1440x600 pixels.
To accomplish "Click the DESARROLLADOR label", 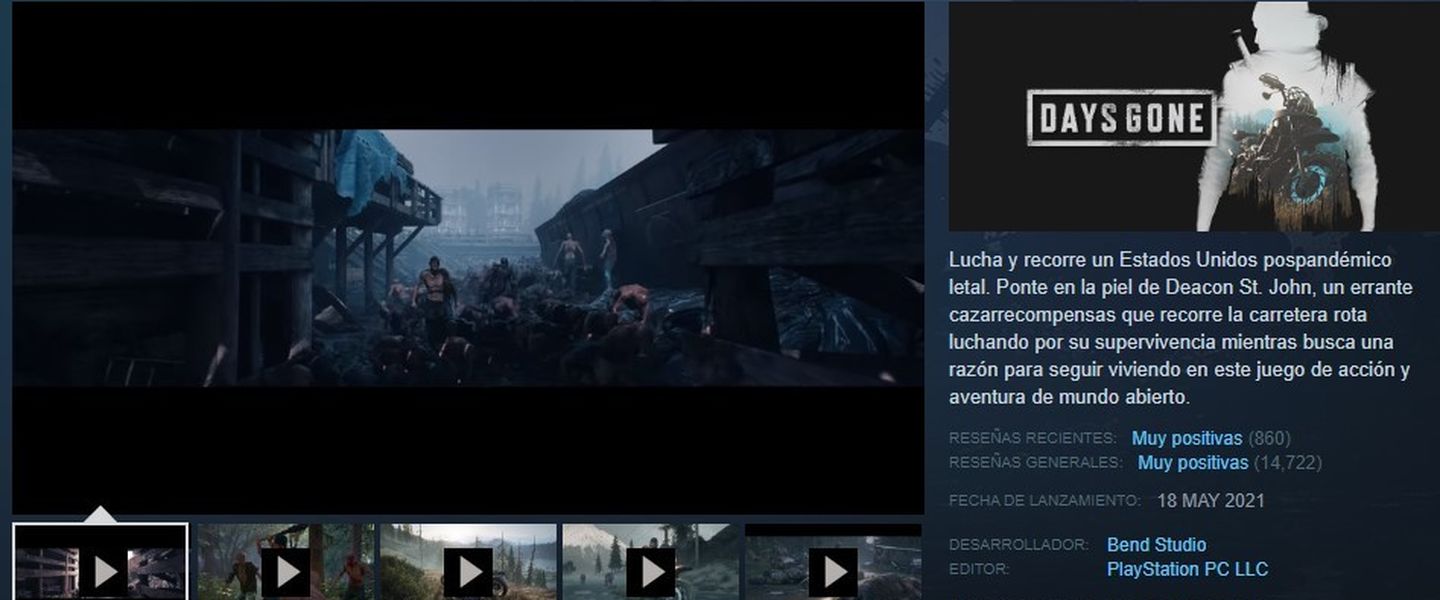I will pyautogui.click(x=1019, y=545).
